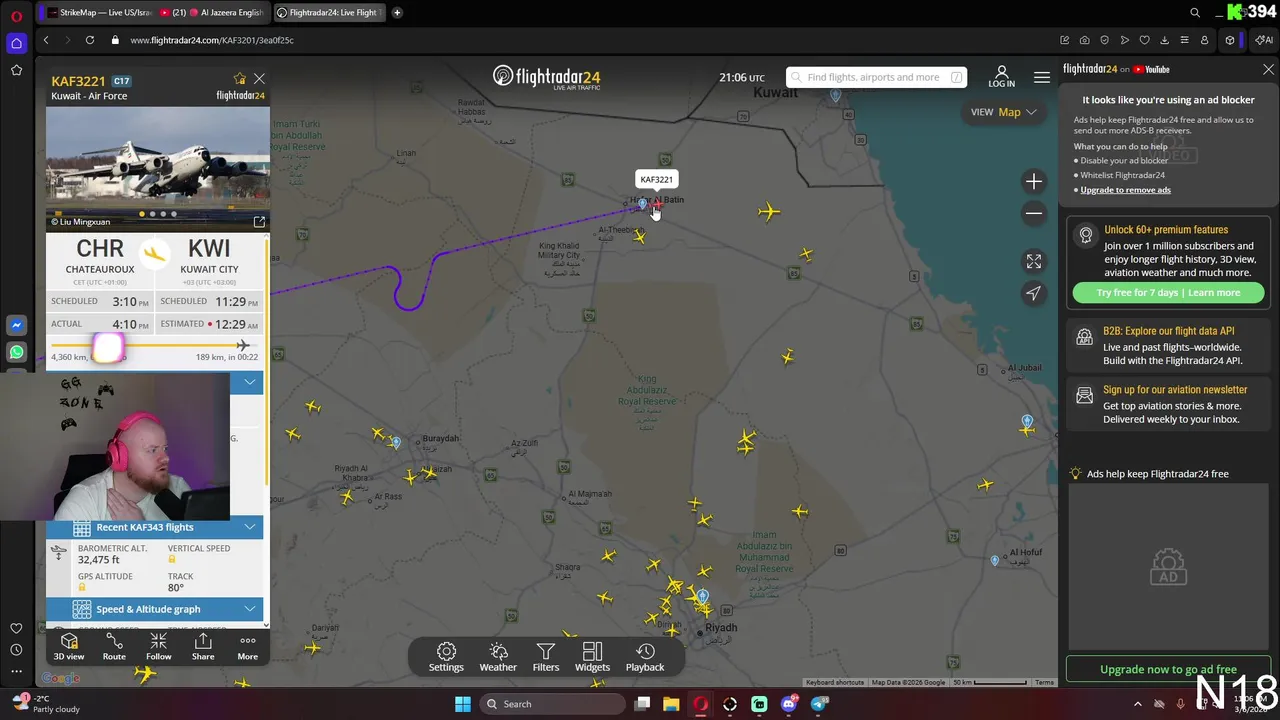Open Discord from the taskbar
1280x720 pixels.
tap(789, 704)
